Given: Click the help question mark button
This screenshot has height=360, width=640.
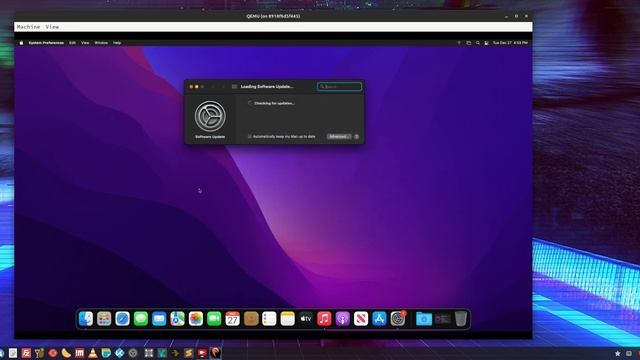Looking at the screenshot, I should tap(356, 136).
